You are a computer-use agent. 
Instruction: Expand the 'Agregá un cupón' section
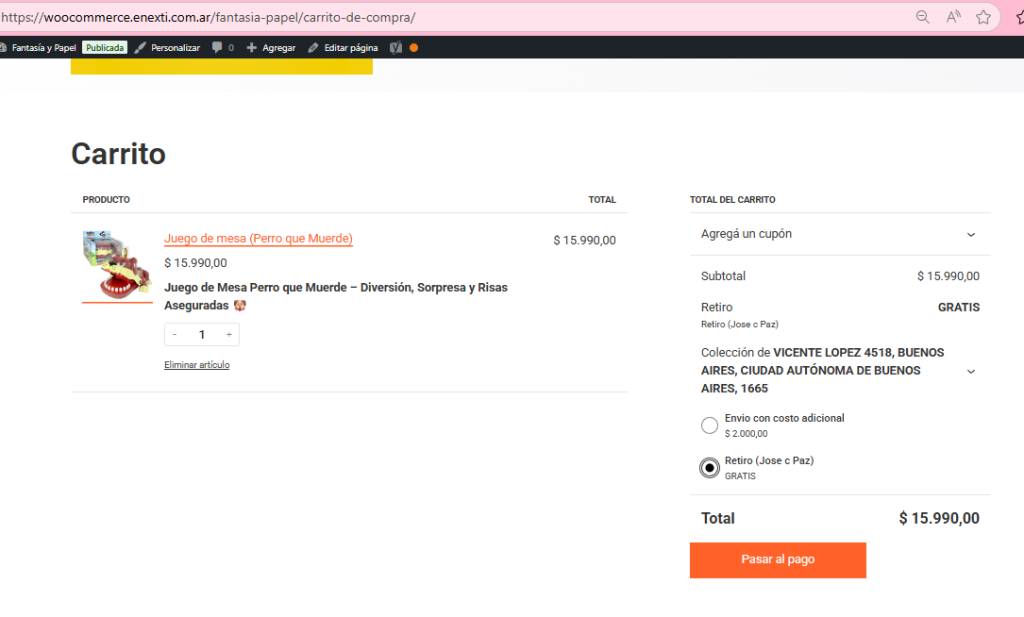click(x=970, y=234)
